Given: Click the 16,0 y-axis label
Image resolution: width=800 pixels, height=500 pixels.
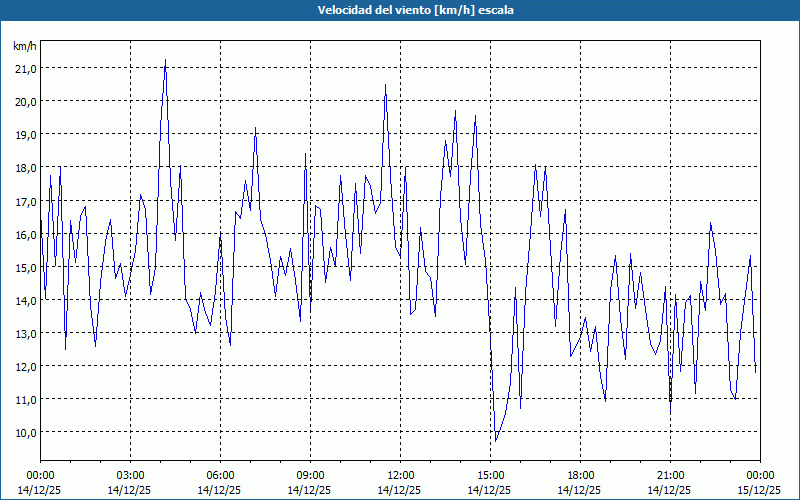Looking at the screenshot, I should [x=25, y=234].
